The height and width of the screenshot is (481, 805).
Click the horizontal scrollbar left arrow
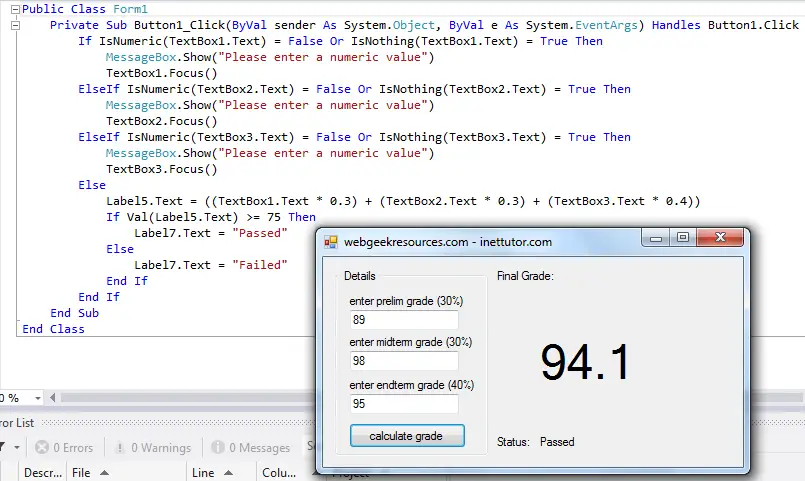[x=52, y=398]
